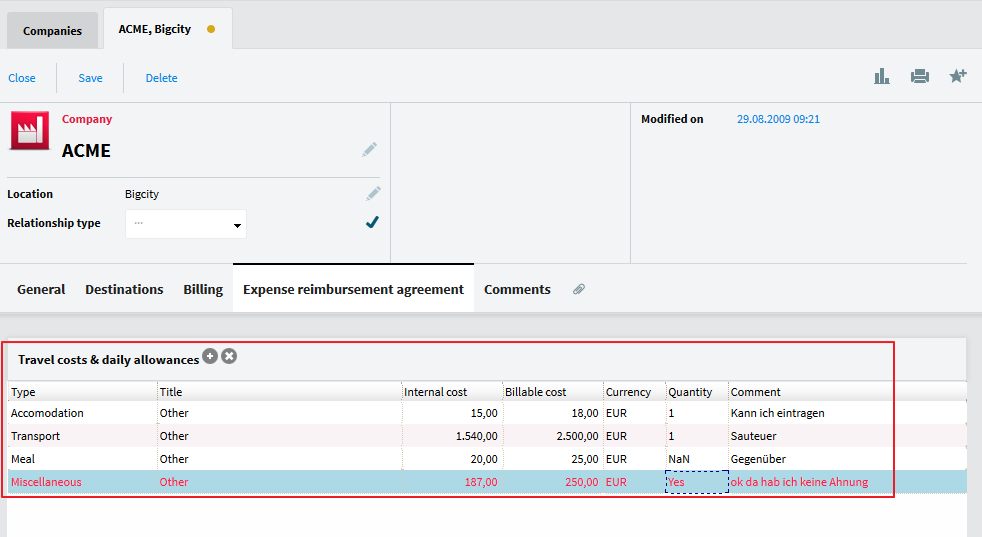
Task: Click billable cost 250,00
Action: pyautogui.click(x=582, y=482)
